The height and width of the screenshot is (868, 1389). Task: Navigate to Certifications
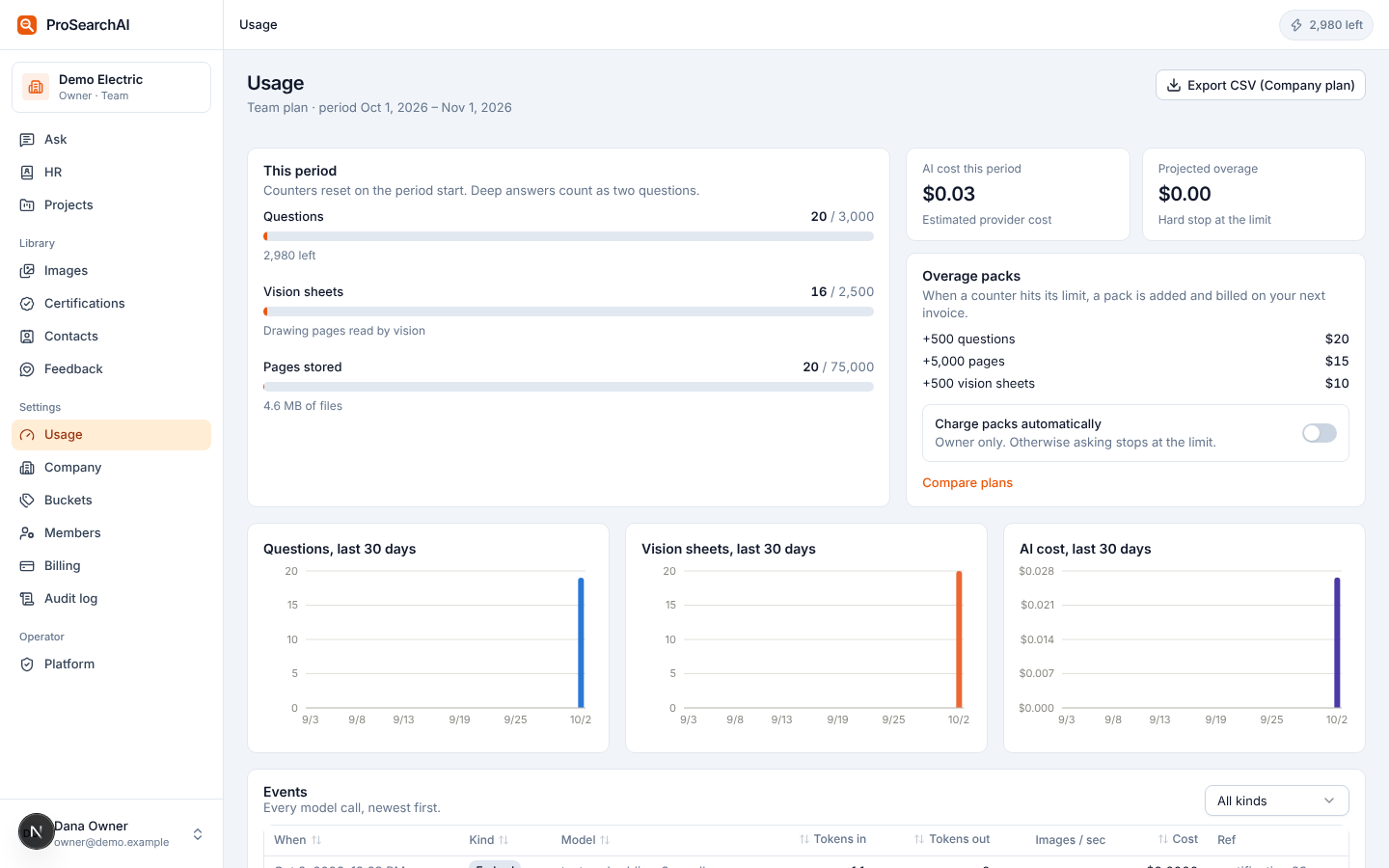pyautogui.click(x=111, y=304)
